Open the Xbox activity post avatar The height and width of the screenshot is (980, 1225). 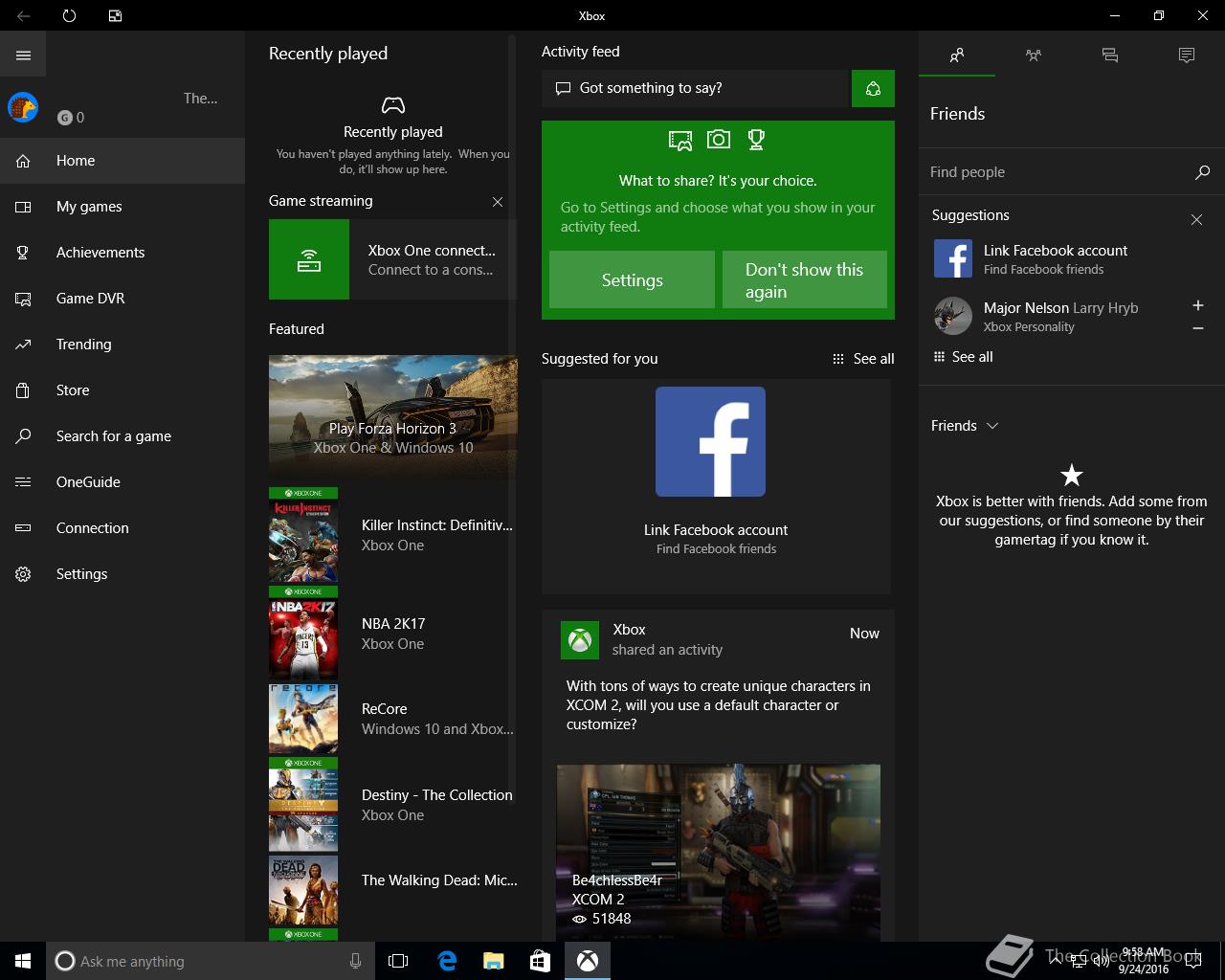click(x=580, y=640)
